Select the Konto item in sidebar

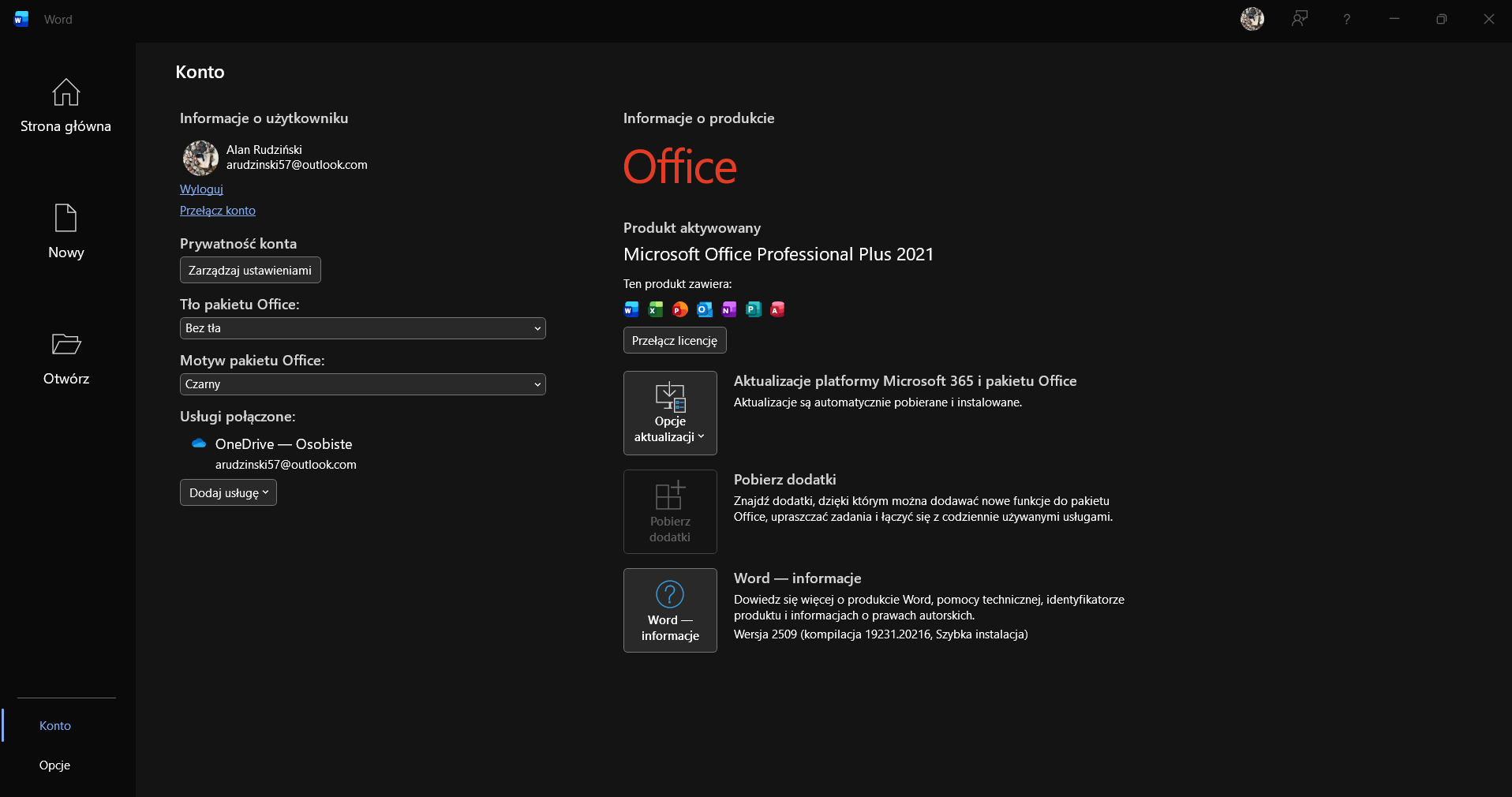click(x=55, y=725)
